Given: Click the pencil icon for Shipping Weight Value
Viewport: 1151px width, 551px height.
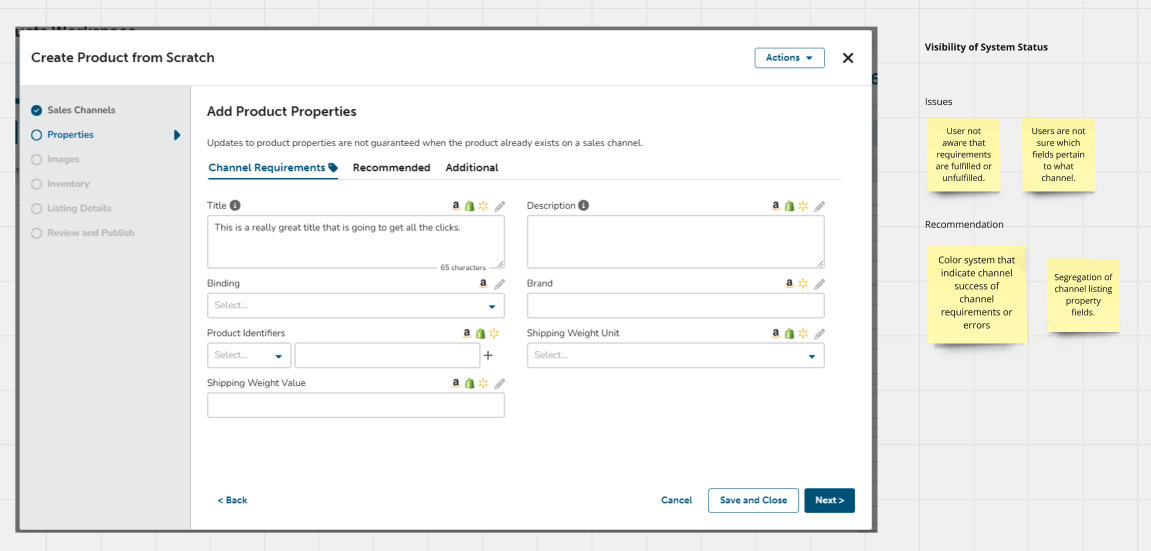Looking at the screenshot, I should pos(500,383).
